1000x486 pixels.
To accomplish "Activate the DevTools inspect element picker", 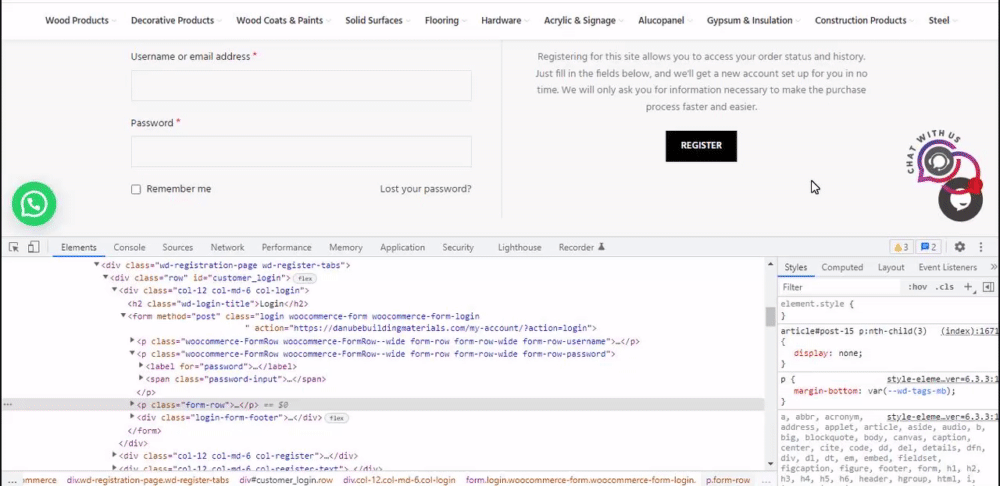I will point(13,247).
